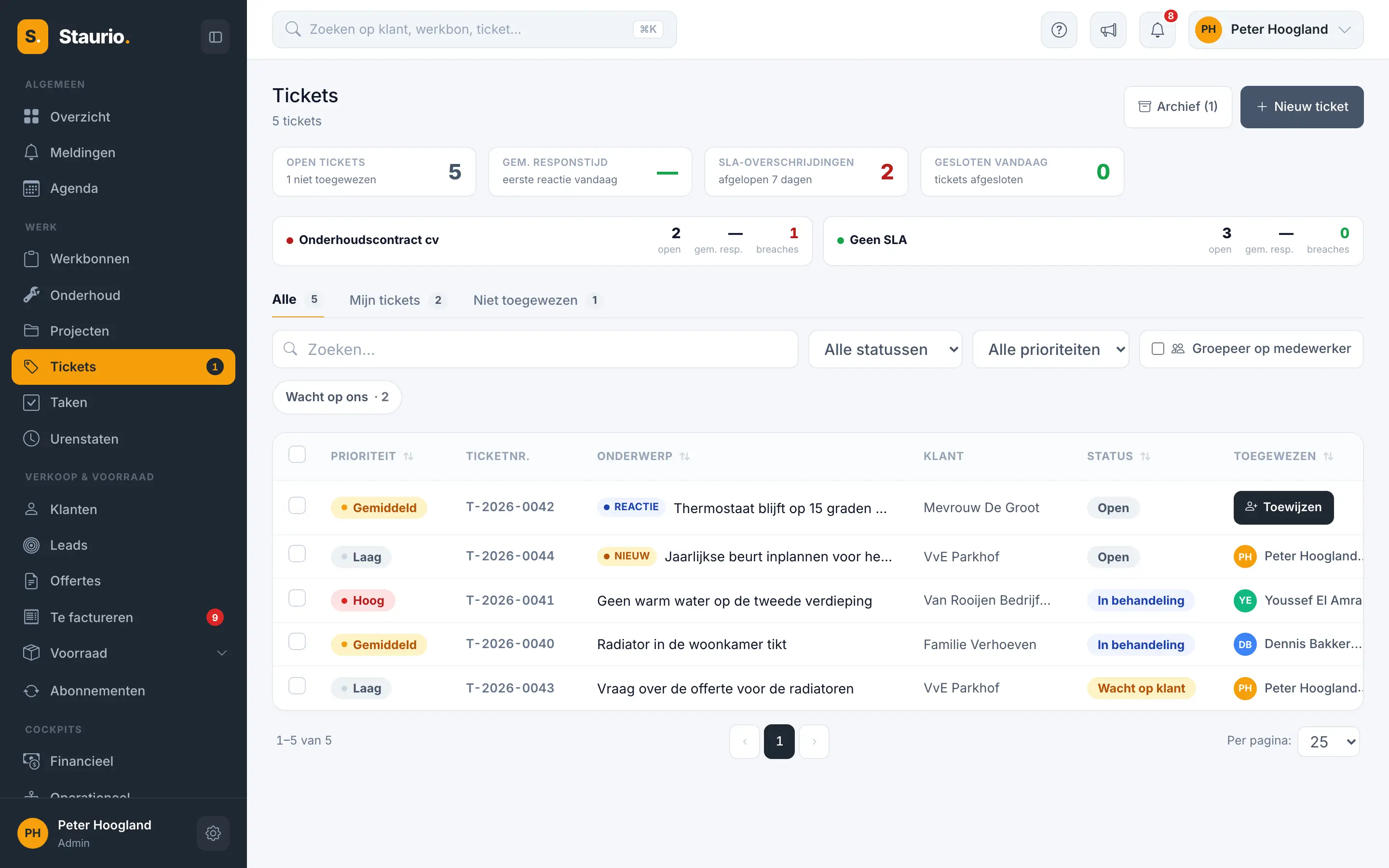Open Peter Hoogland user menu in top bar
This screenshot has width=1389, height=868.
[1275, 30]
